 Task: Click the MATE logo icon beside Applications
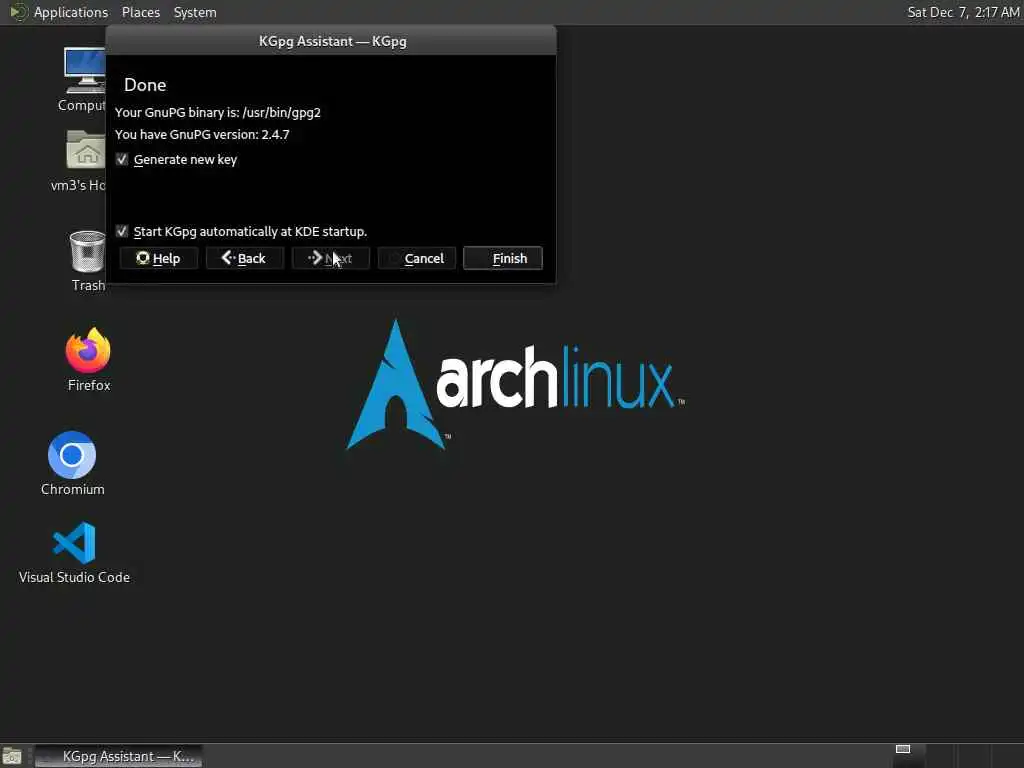pos(18,12)
